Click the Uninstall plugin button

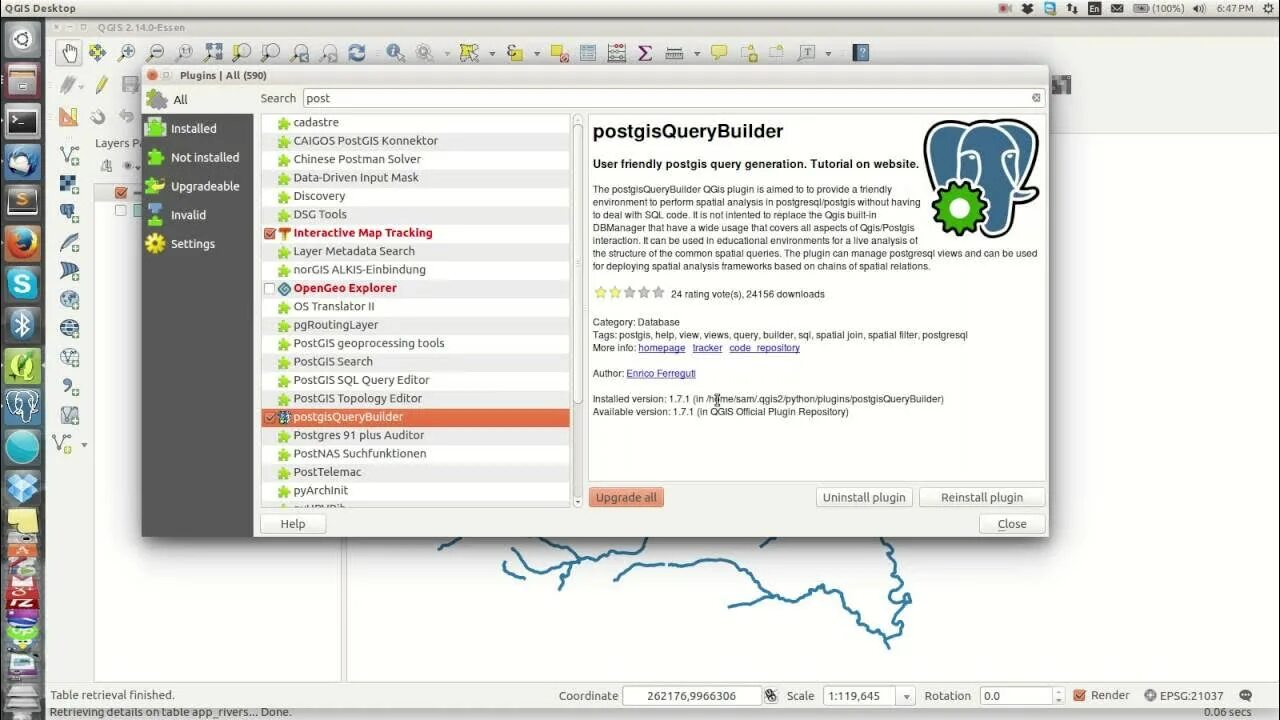pyautogui.click(x=864, y=497)
